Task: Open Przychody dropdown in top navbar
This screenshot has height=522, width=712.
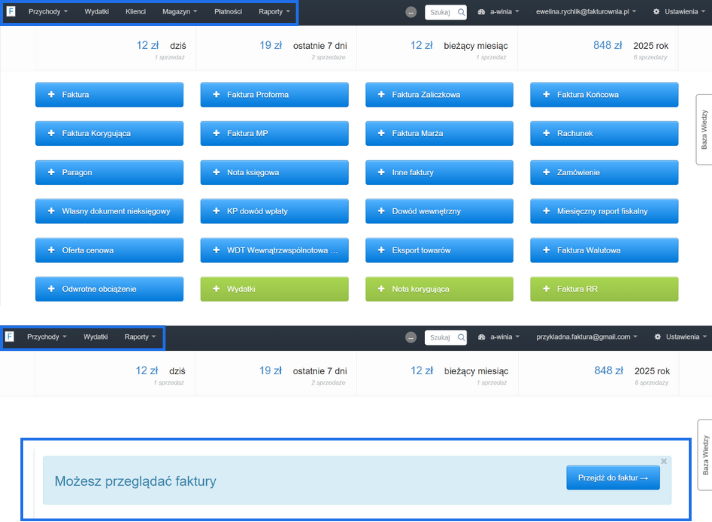Action: coord(48,12)
